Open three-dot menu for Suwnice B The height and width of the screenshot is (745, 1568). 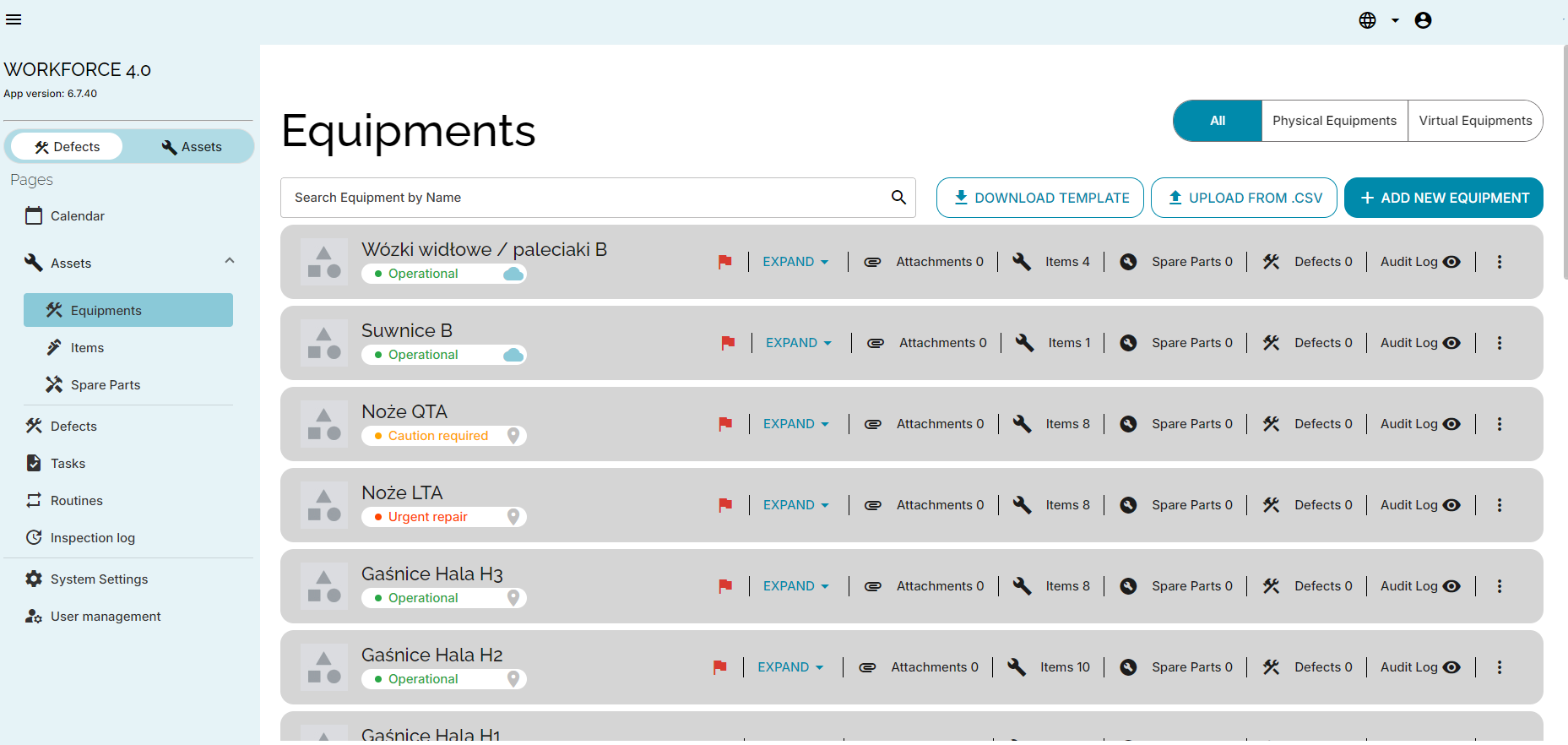(x=1499, y=343)
